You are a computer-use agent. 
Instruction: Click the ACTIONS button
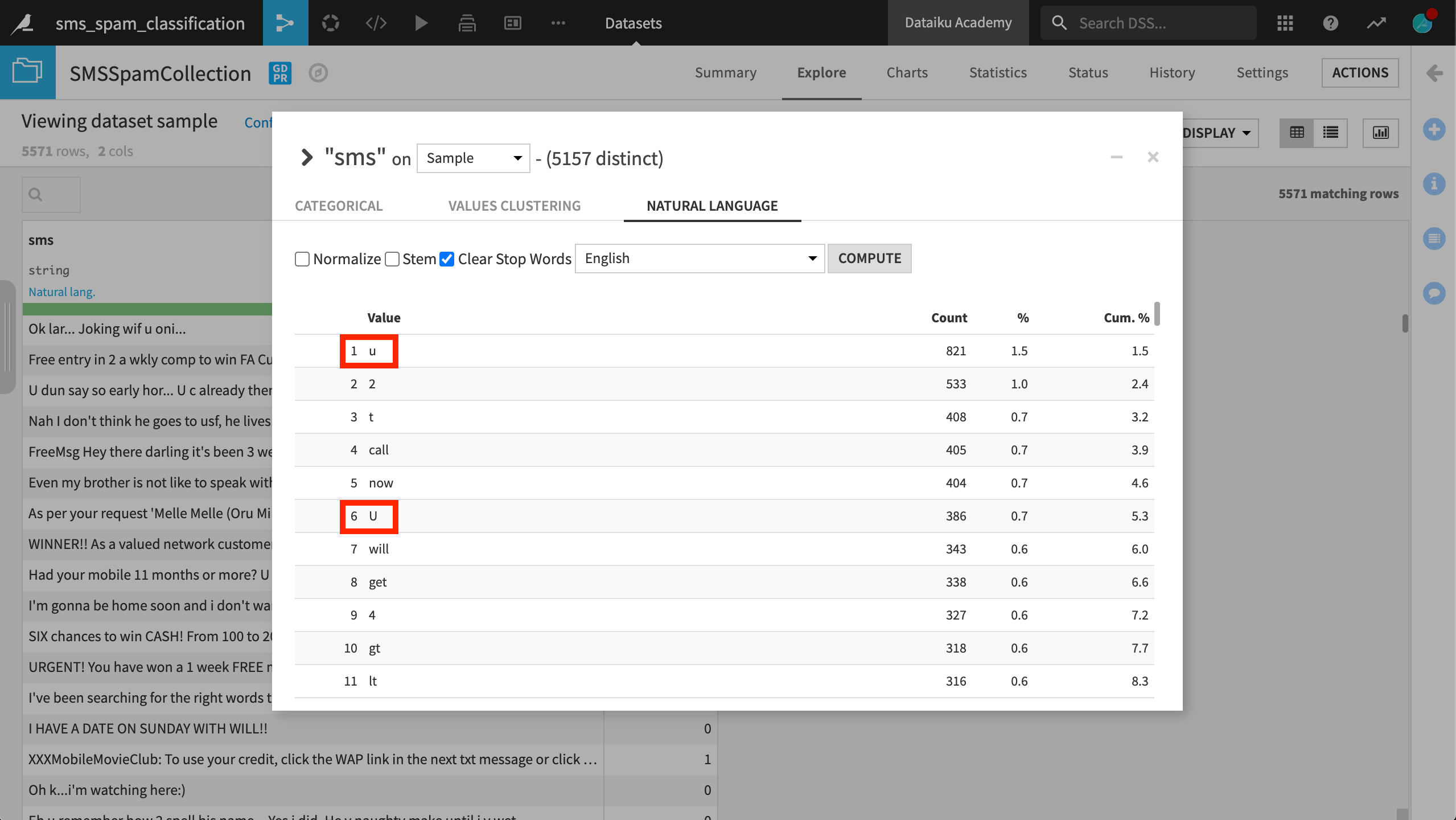(1360, 73)
